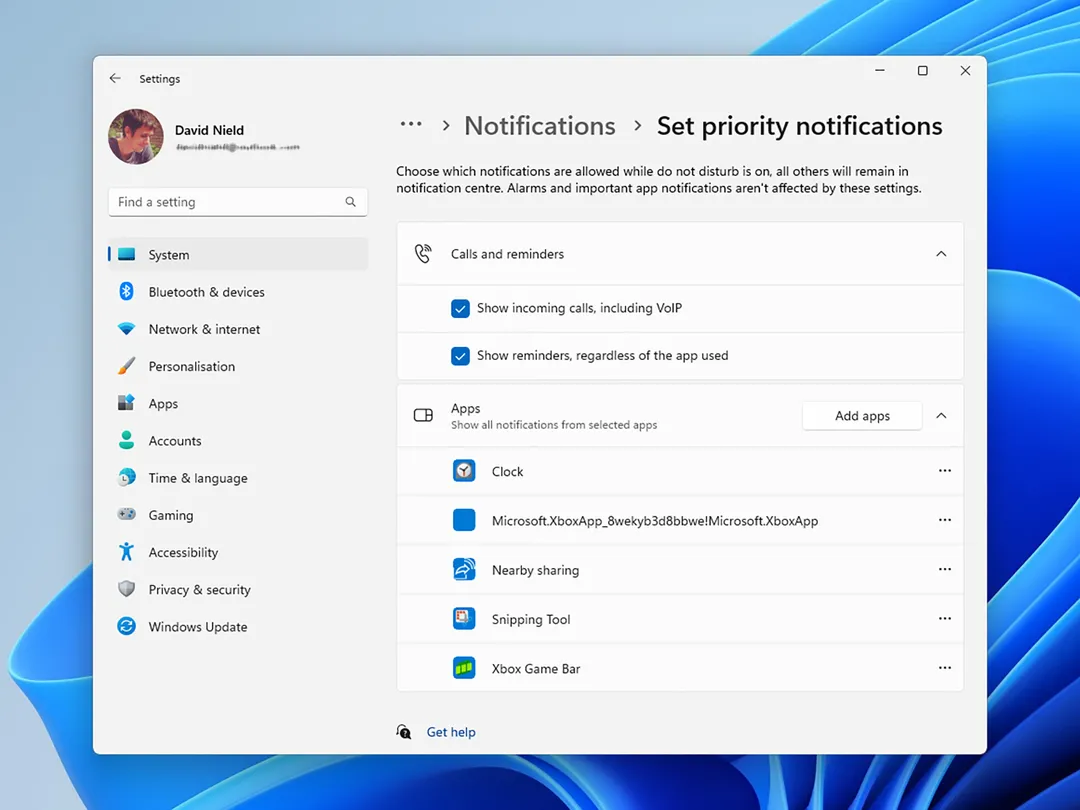Click the Snipping Tool icon
1080x810 pixels.
[x=464, y=619]
